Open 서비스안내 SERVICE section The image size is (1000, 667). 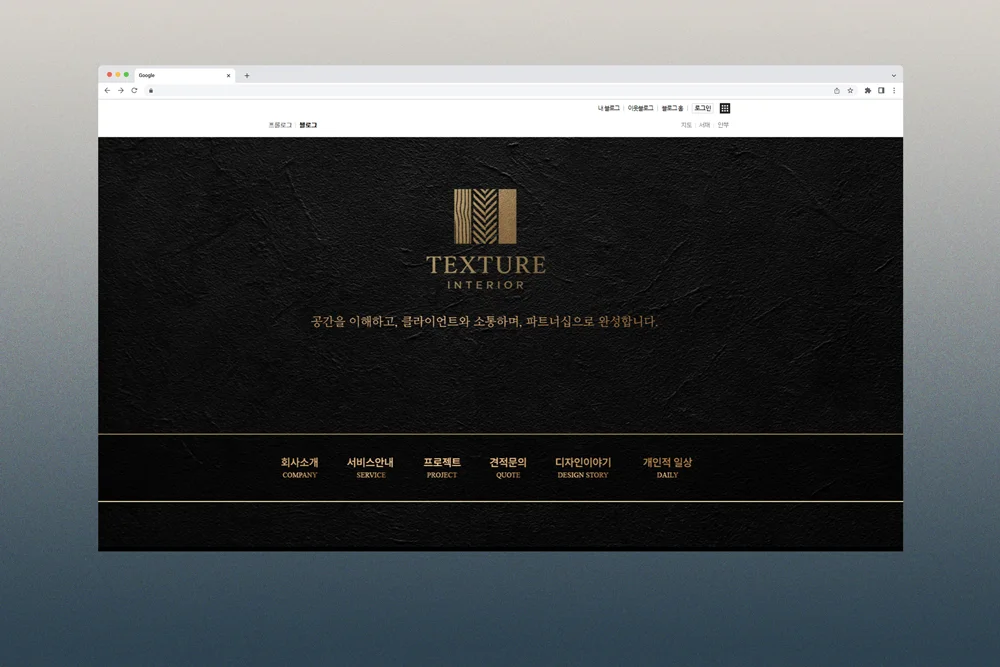click(370, 468)
